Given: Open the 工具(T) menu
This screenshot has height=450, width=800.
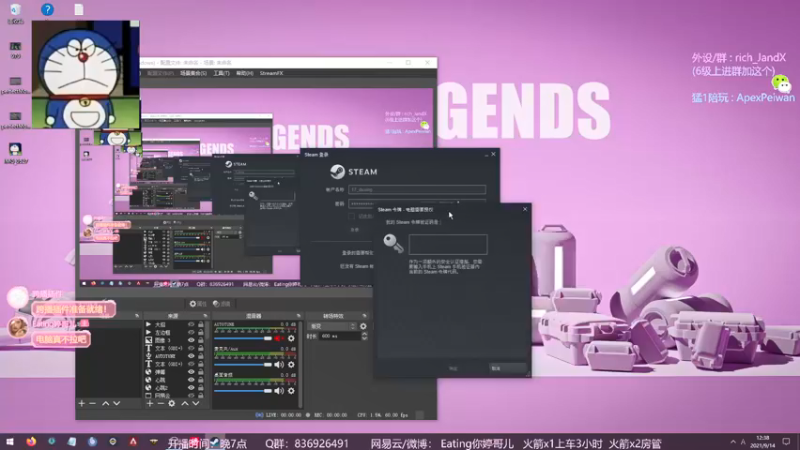Looking at the screenshot, I should coord(221,73).
